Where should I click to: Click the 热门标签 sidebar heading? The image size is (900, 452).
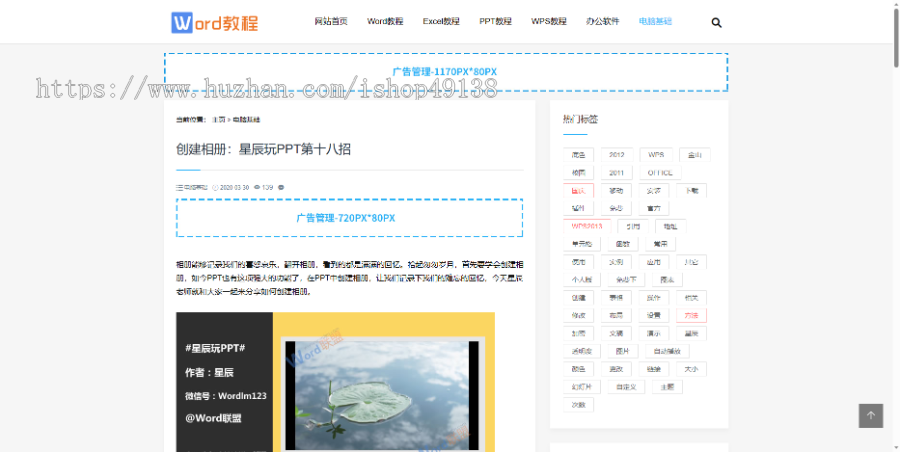pyautogui.click(x=580, y=119)
